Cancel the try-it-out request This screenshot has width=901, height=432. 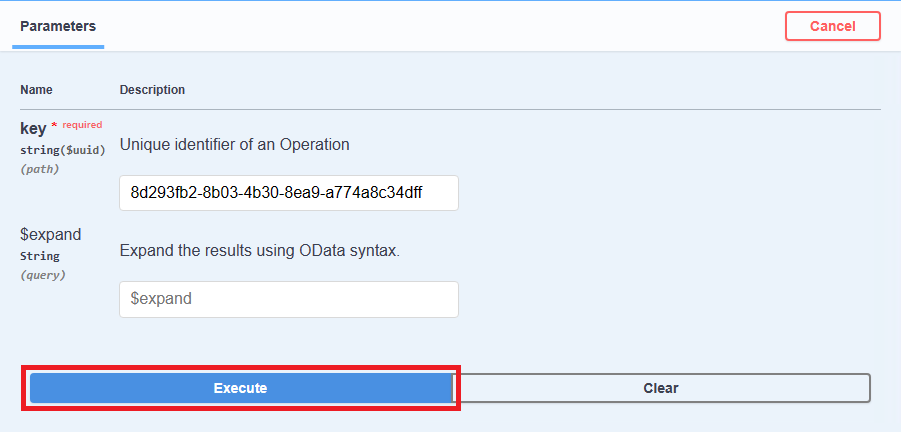(832, 26)
